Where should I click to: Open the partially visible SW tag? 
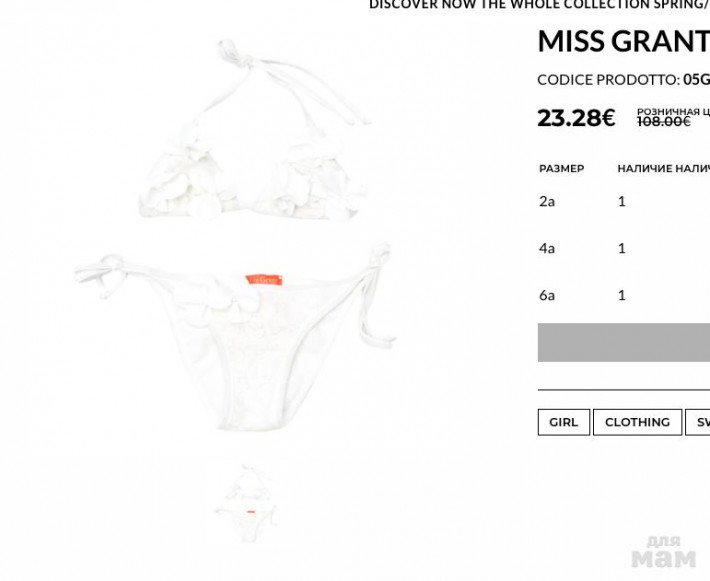pyautogui.click(x=698, y=422)
